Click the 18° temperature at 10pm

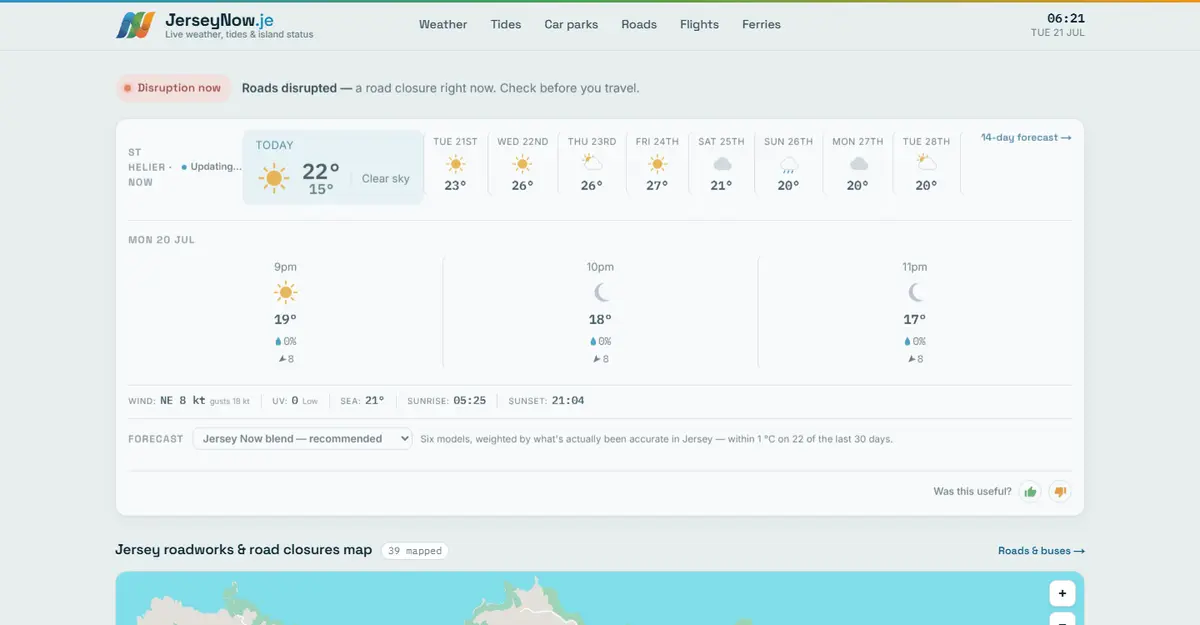(x=600, y=320)
